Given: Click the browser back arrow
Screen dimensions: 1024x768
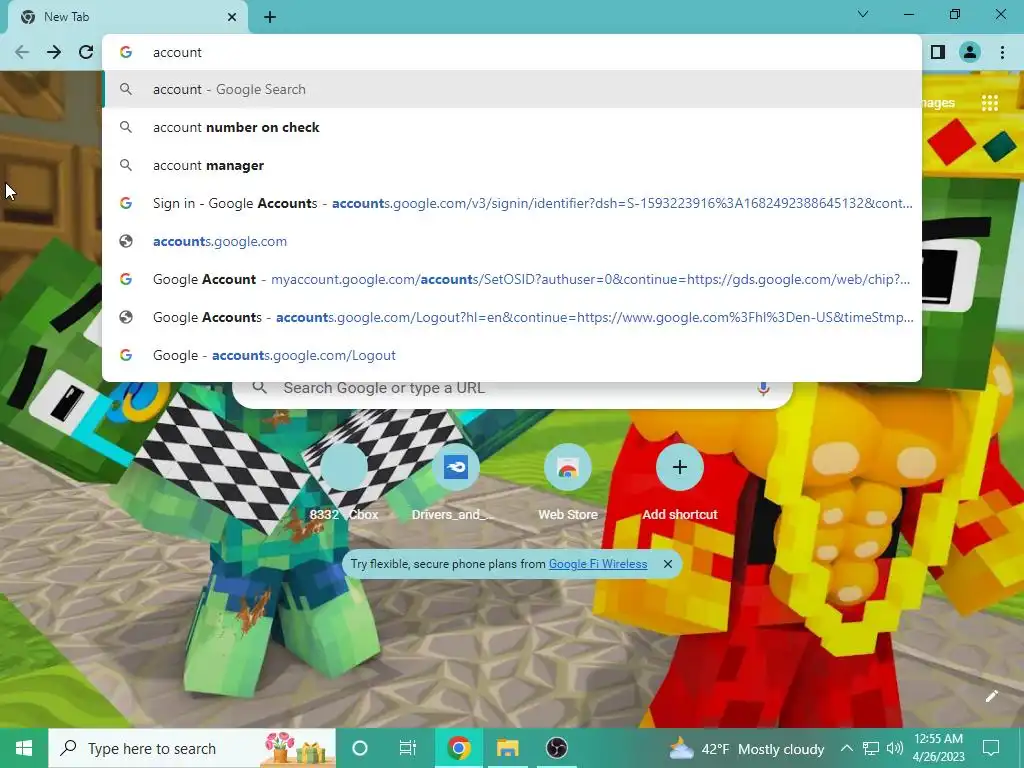Looking at the screenshot, I should (x=22, y=52).
